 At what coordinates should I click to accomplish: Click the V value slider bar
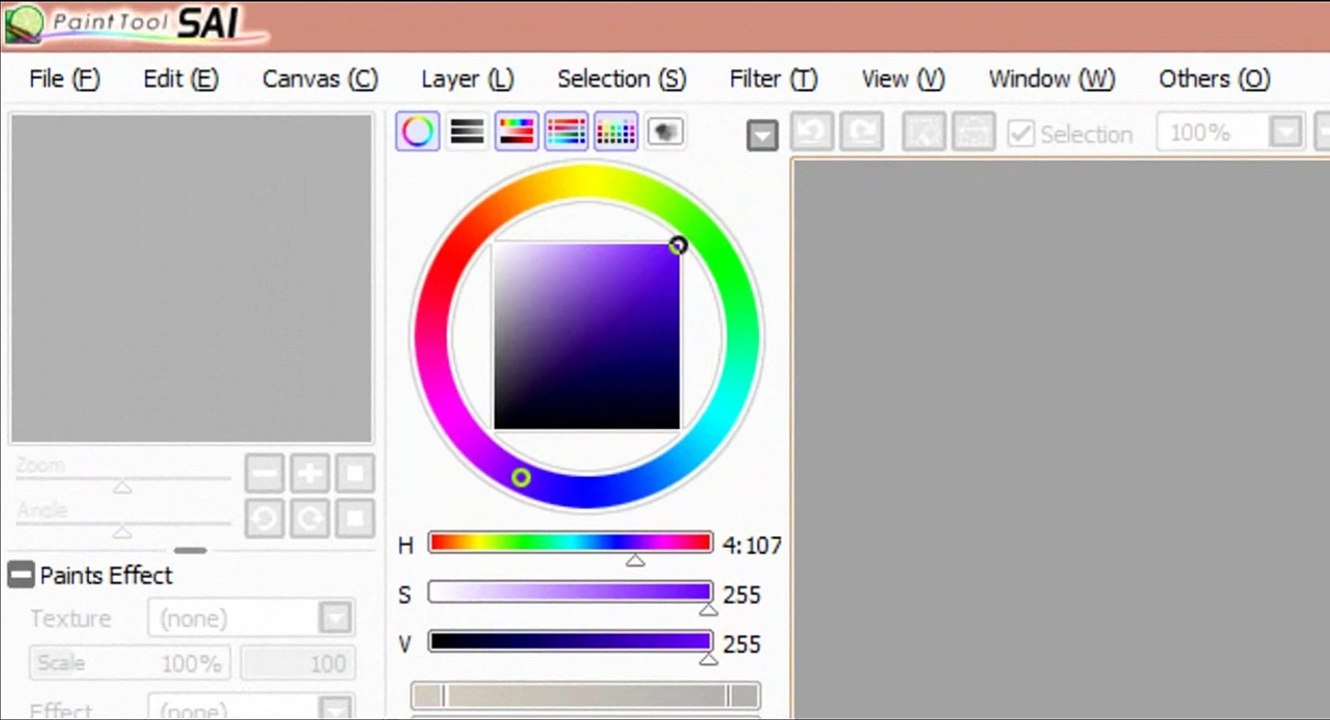(570, 642)
